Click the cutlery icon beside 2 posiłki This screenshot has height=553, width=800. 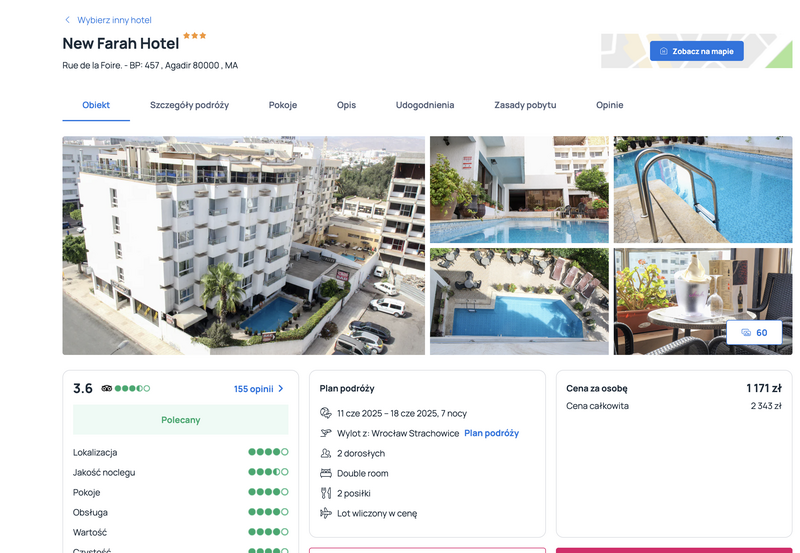click(326, 493)
